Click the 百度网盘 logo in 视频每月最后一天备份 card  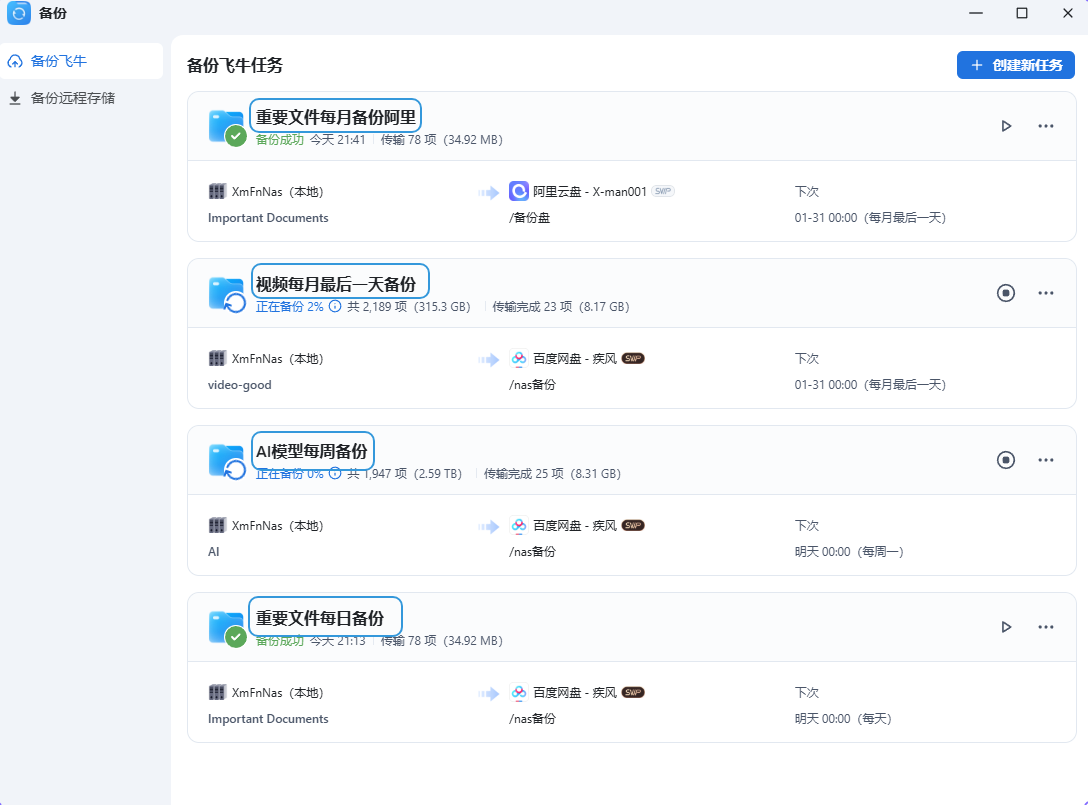coord(519,359)
